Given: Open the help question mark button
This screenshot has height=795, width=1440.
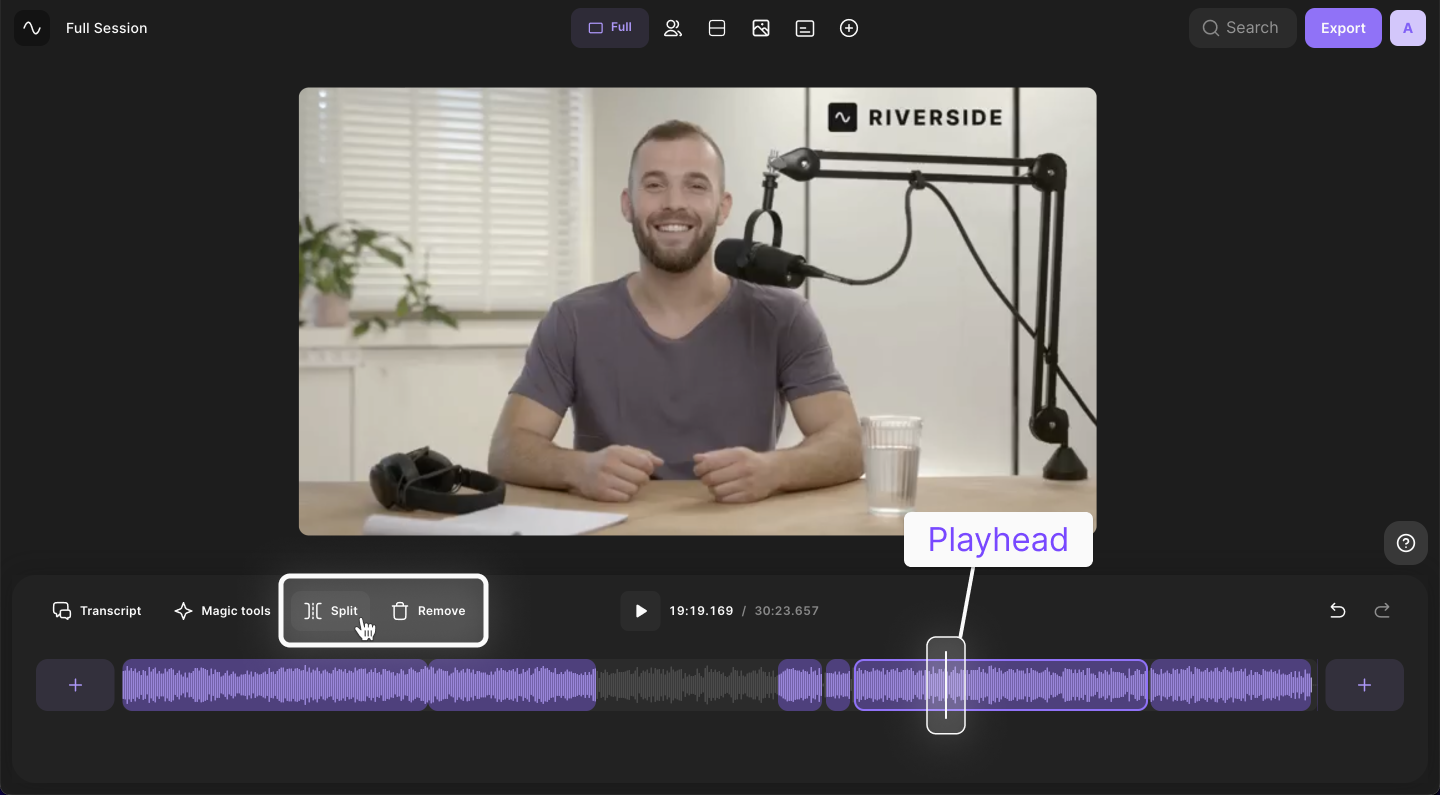Looking at the screenshot, I should tap(1406, 543).
